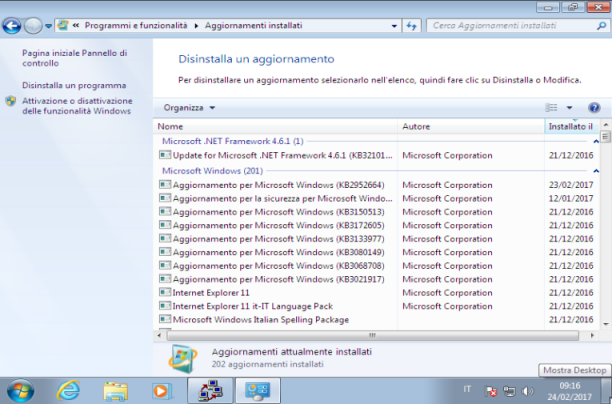
Task: Click the Action Center flag tray icon
Action: coord(491,391)
